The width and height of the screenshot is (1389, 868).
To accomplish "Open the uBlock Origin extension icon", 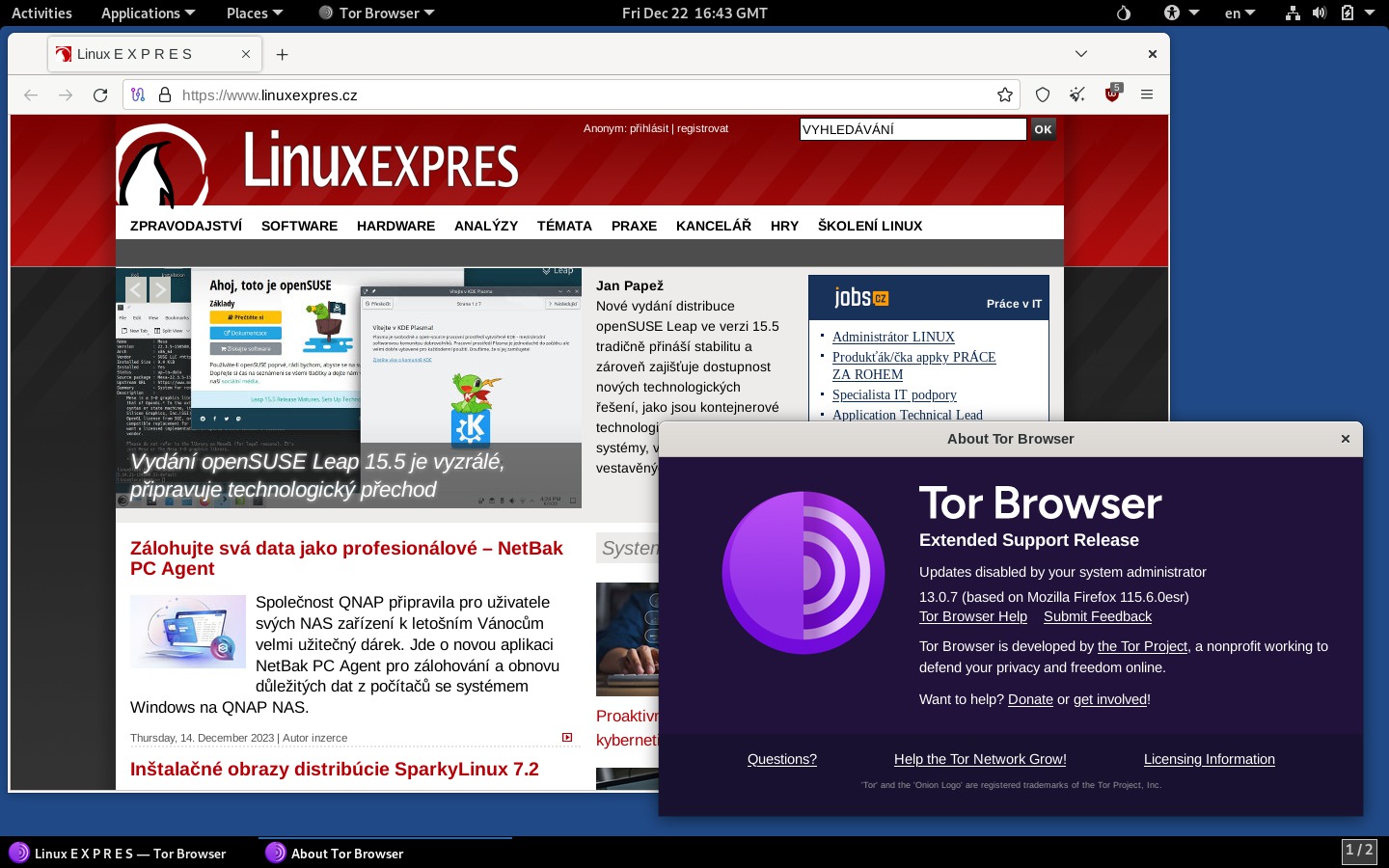I will [1112, 95].
